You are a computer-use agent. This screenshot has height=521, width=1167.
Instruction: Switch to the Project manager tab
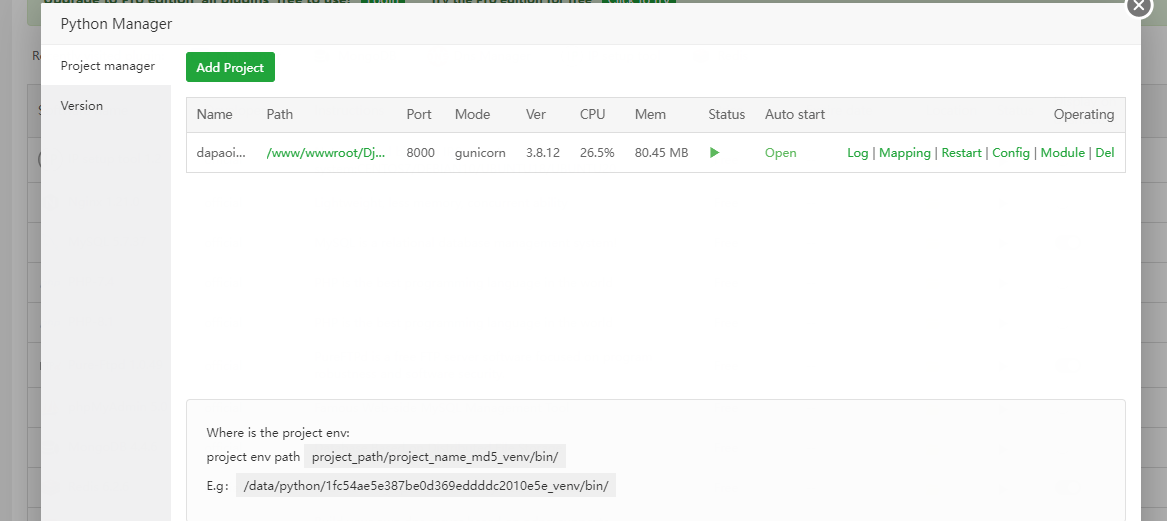(107, 66)
